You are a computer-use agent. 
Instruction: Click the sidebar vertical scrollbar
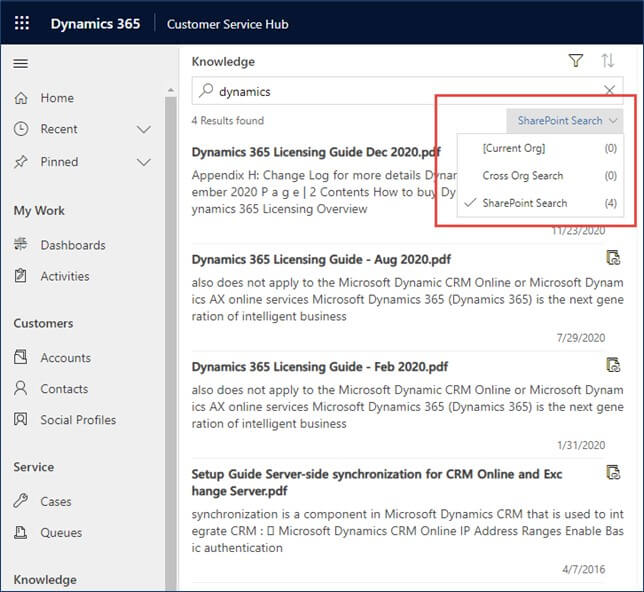(x=171, y=343)
